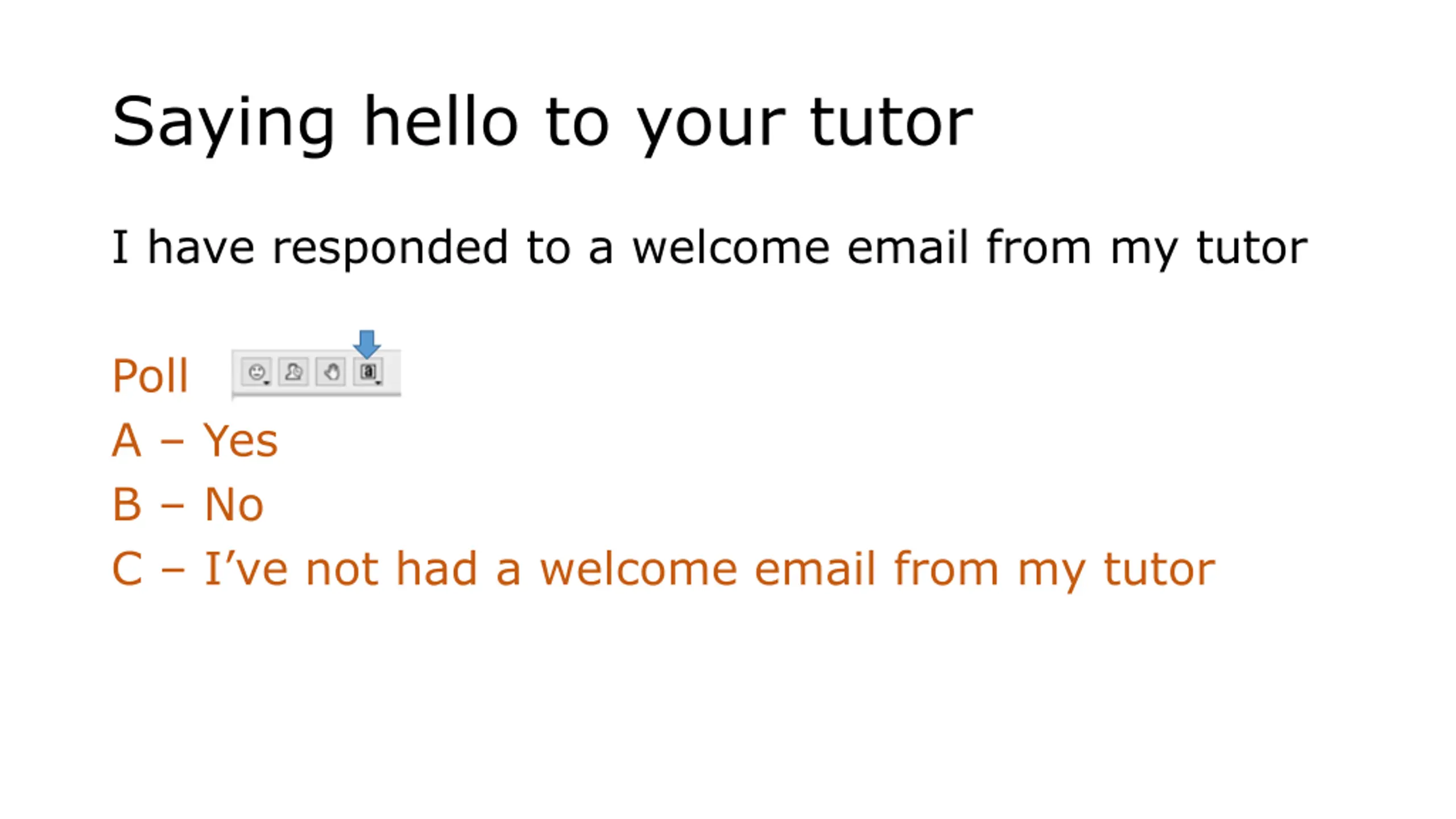Expand the polling response dropdown arrow
The height and width of the screenshot is (819, 1456).
coord(378,383)
